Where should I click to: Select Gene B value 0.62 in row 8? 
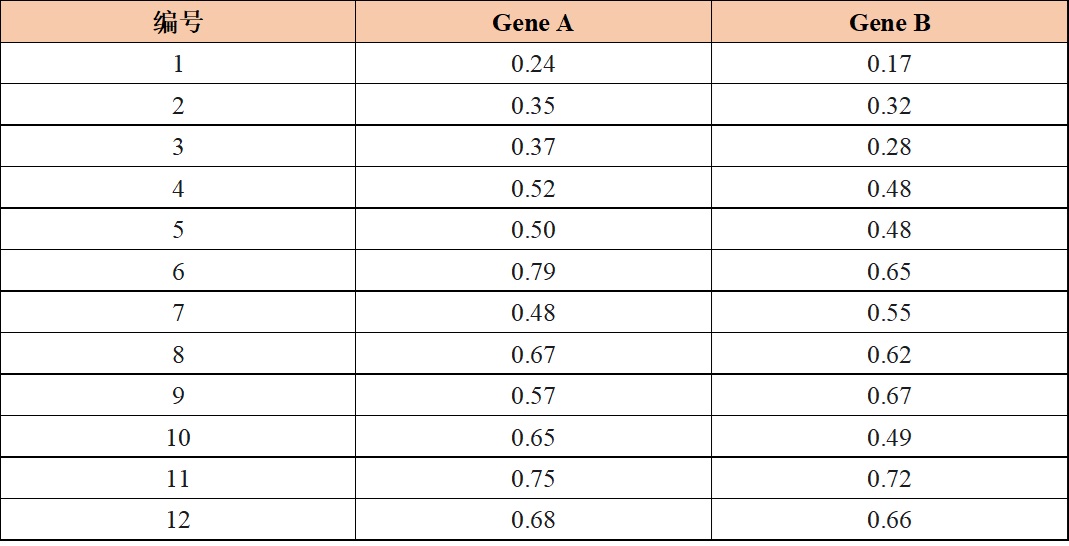[x=889, y=355]
